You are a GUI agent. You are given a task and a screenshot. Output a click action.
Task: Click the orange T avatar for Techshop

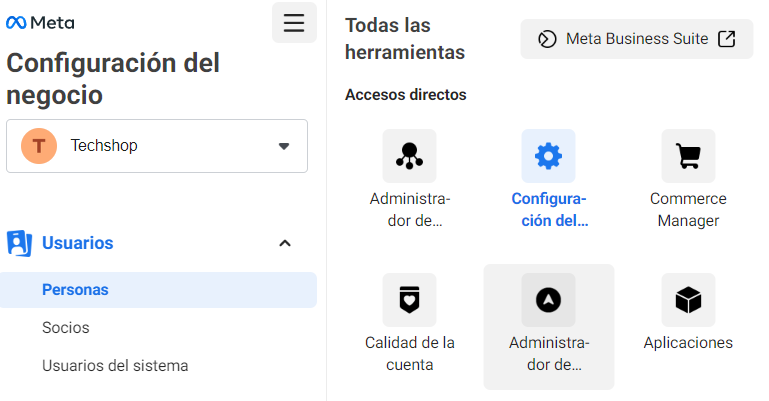[x=39, y=146]
